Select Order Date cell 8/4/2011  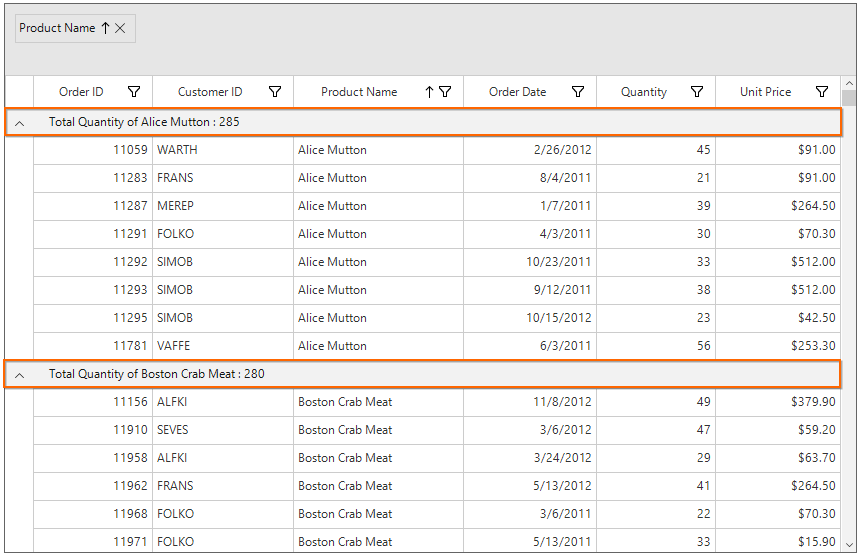coord(530,178)
